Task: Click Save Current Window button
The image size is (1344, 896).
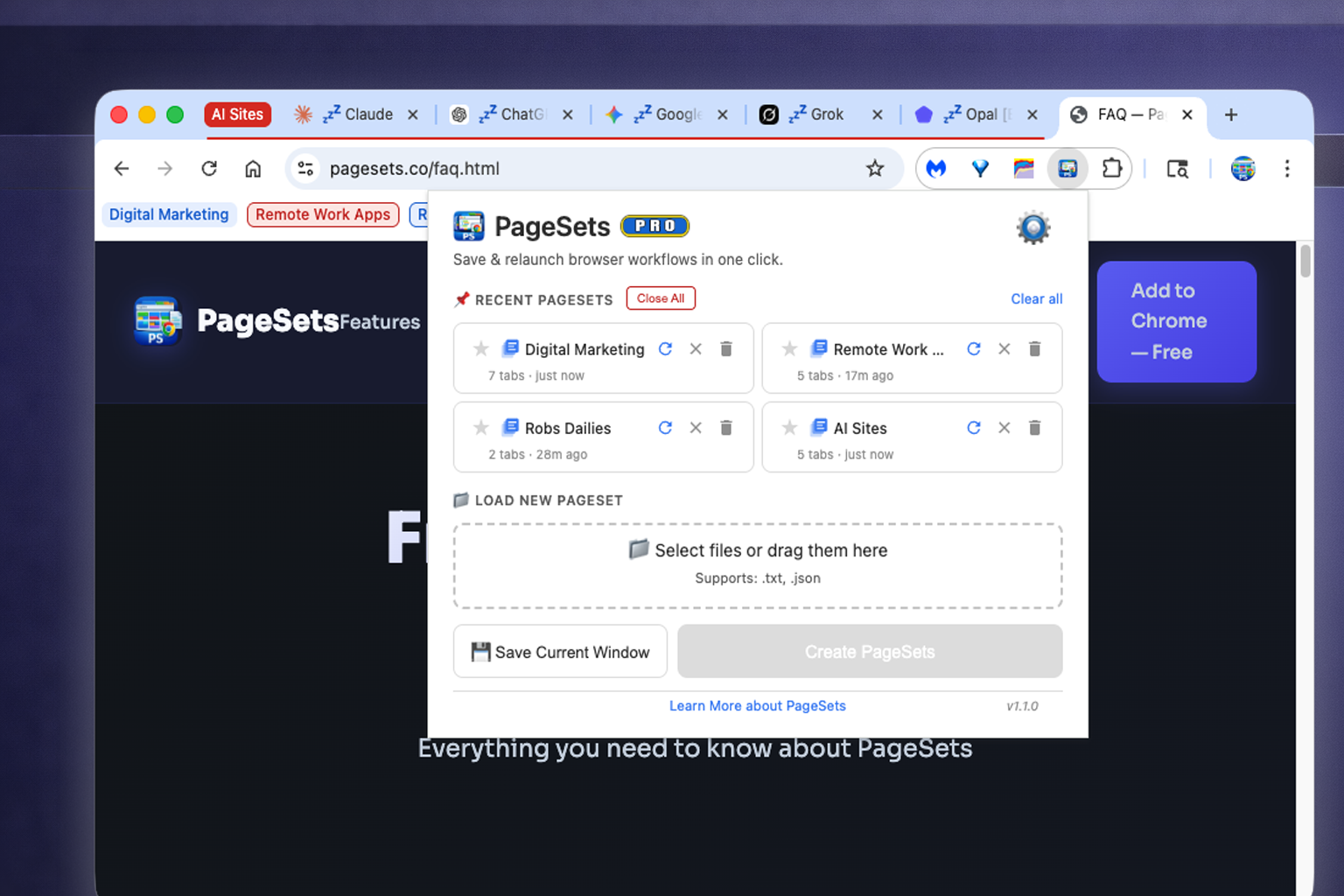Action: point(560,652)
